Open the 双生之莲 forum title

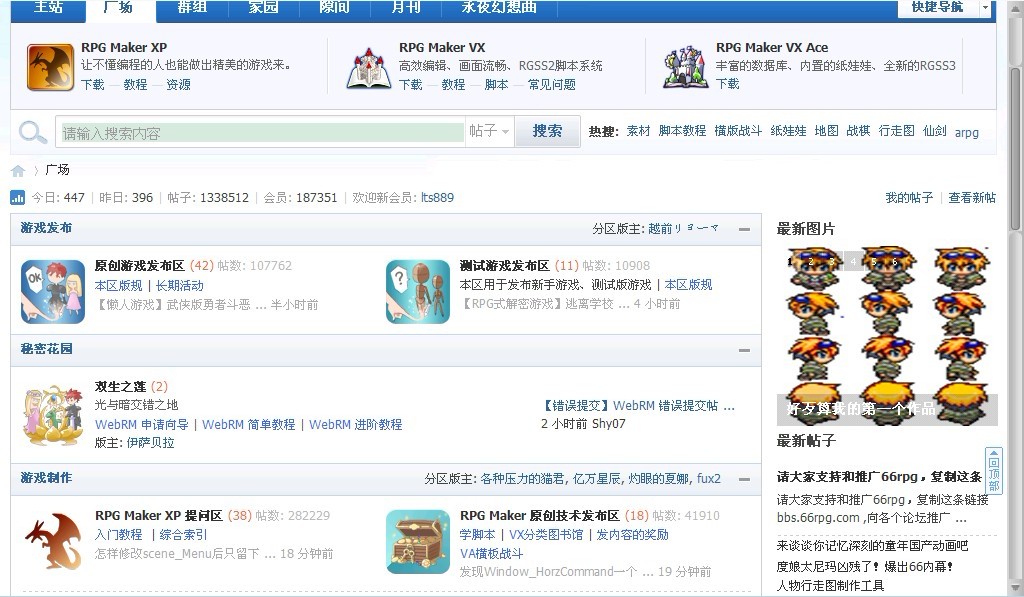click(120, 387)
